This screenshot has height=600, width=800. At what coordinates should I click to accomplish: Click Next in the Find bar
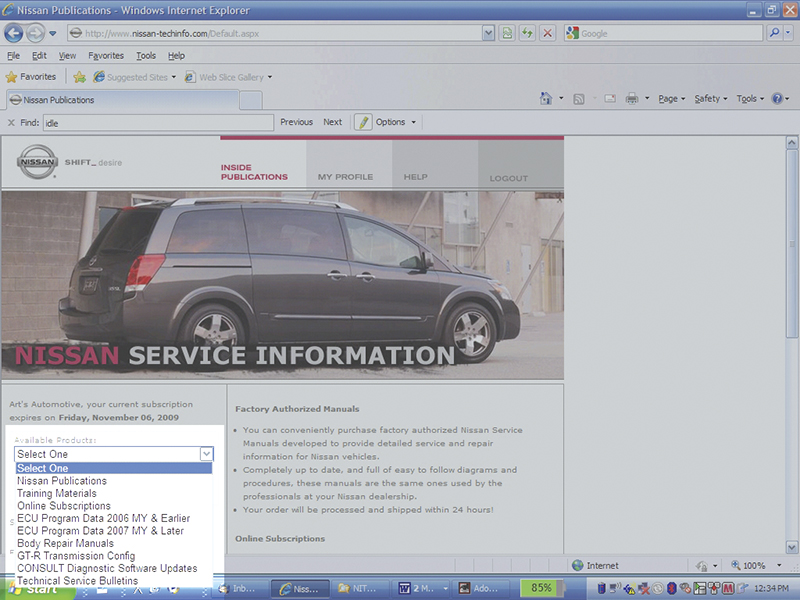click(x=333, y=122)
